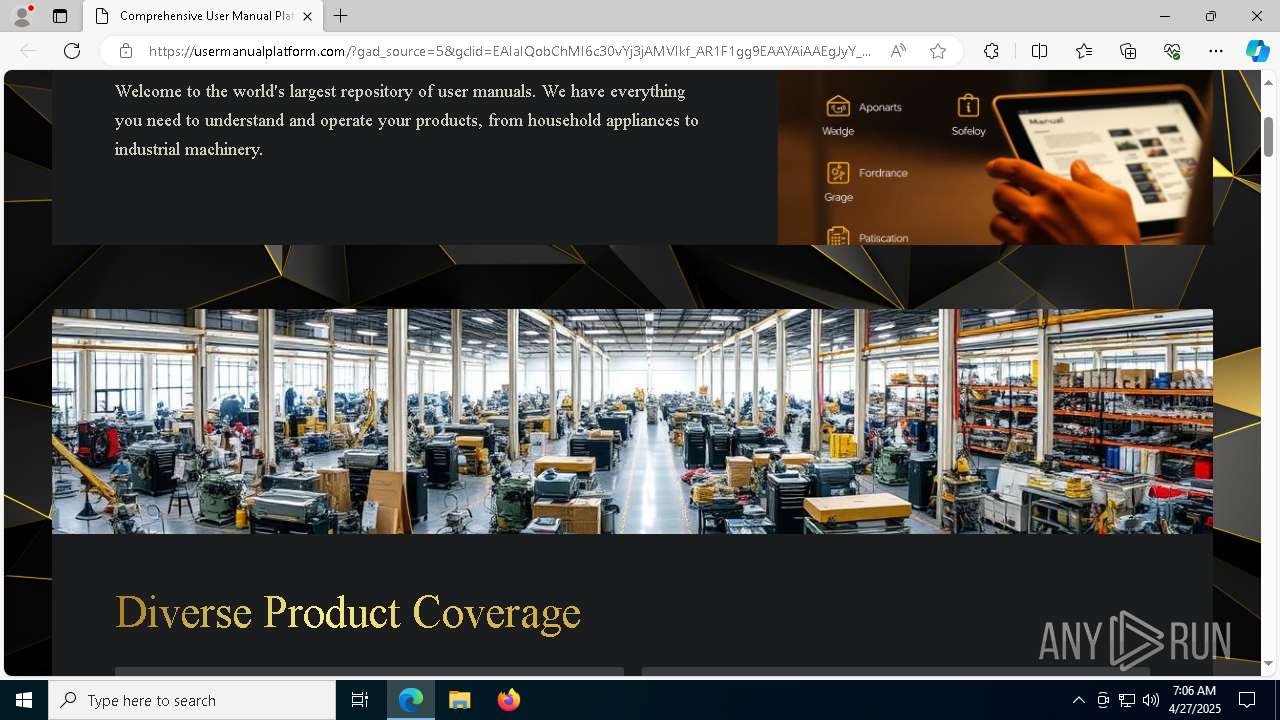Open the Collections icon

1128,51
